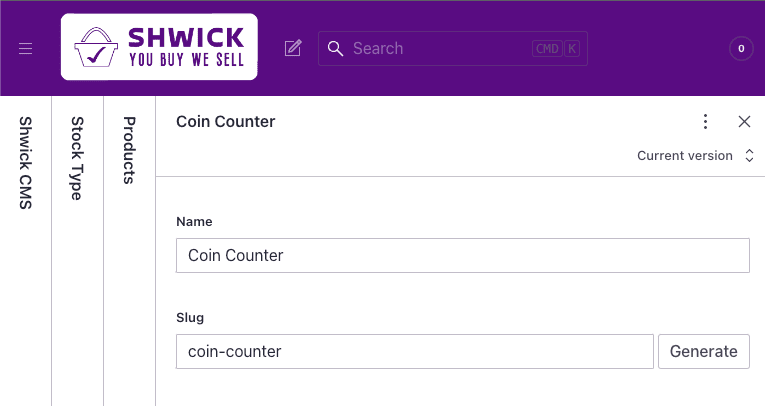765x406 pixels.
Task: Click the compose new document icon
Action: pos(293,48)
